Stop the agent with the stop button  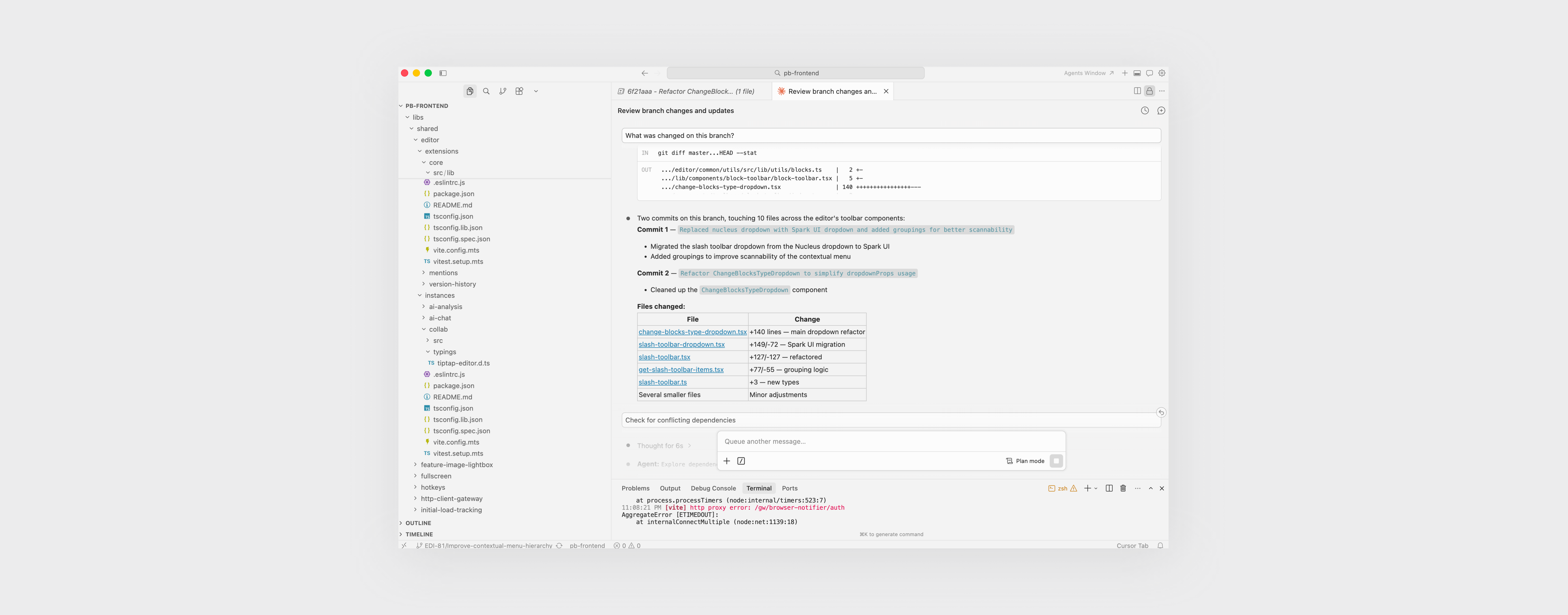pyautogui.click(x=1056, y=461)
